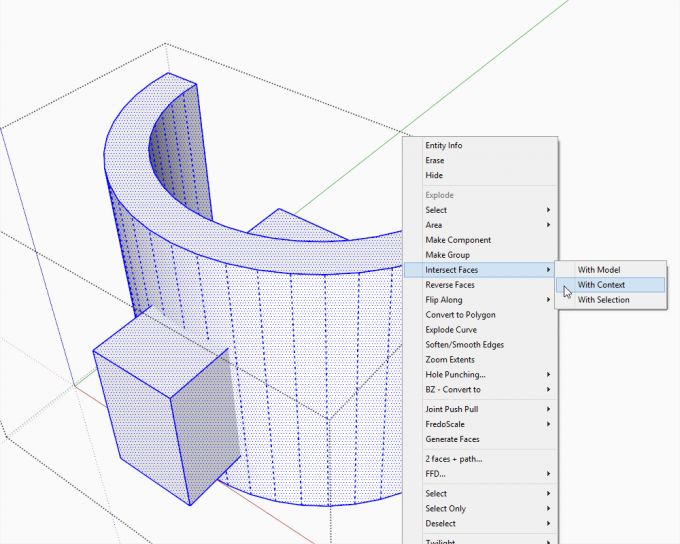Choose Erase in the context menu

pyautogui.click(x=435, y=161)
